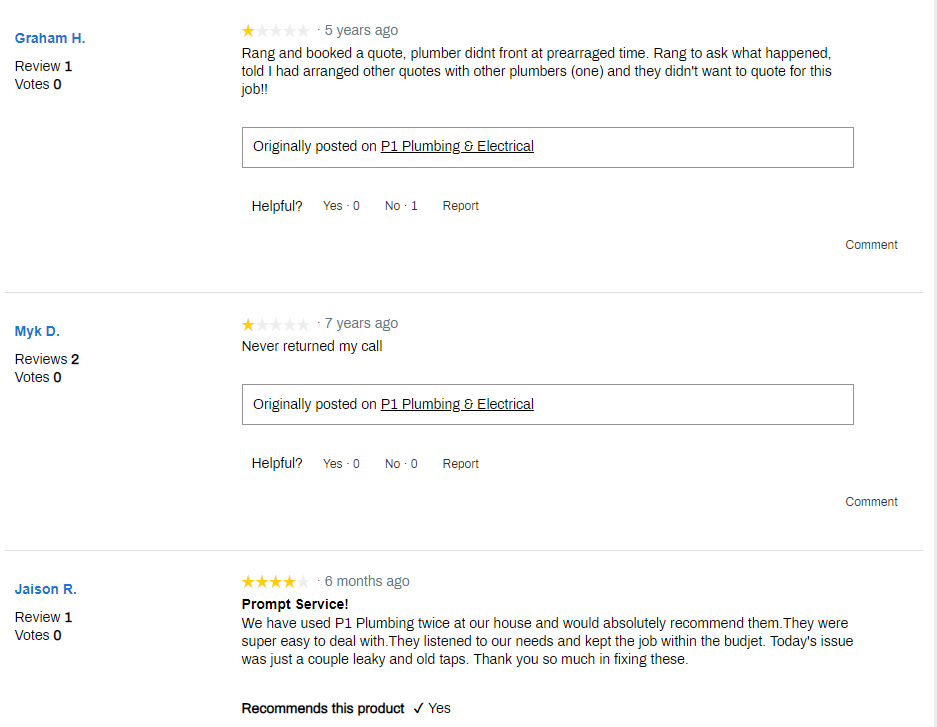Click the third star of Myk D.'s rating
This screenshot has height=727, width=937.
tap(276, 324)
